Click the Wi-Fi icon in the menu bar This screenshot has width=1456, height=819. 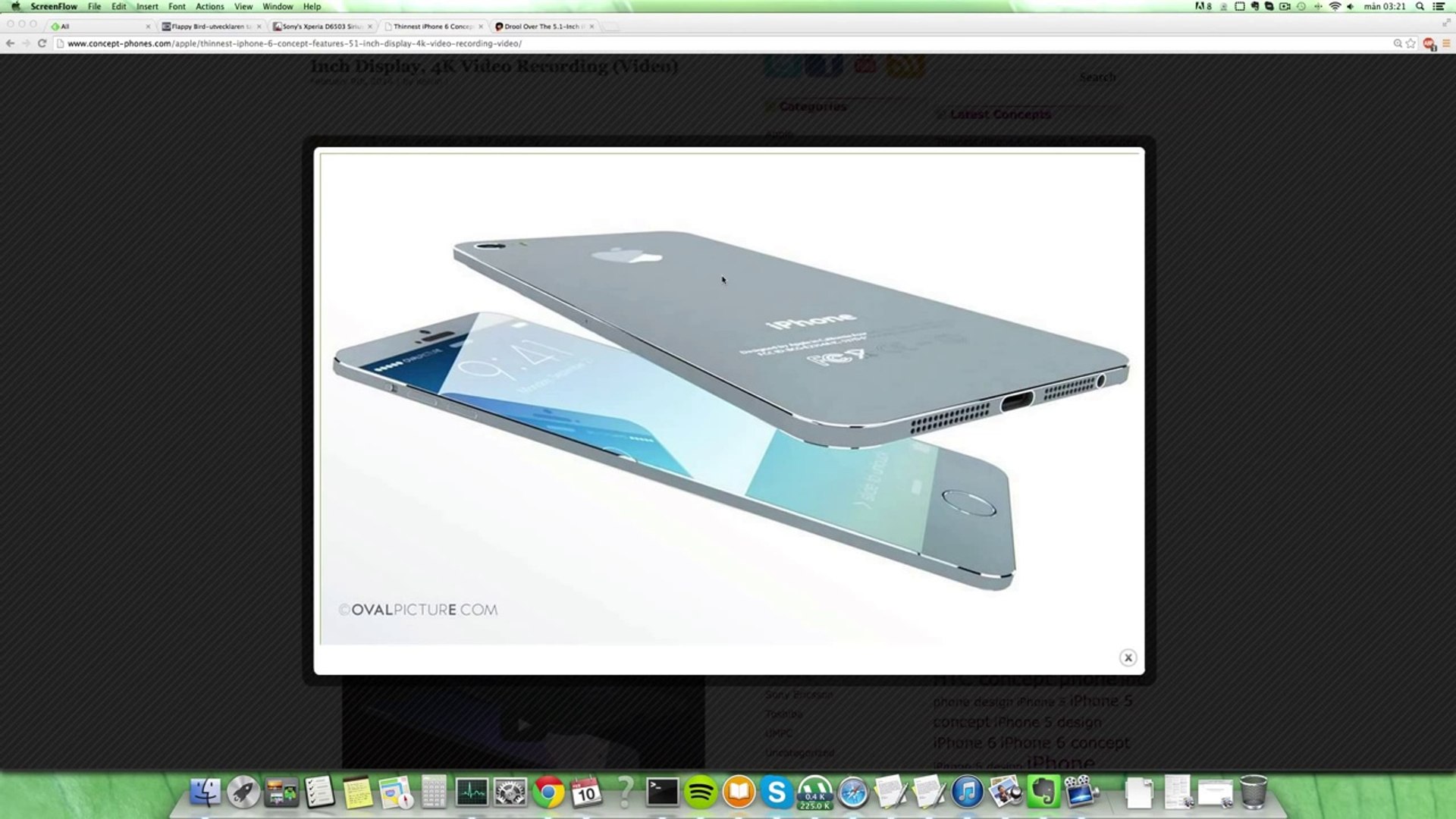pyautogui.click(x=1335, y=6)
